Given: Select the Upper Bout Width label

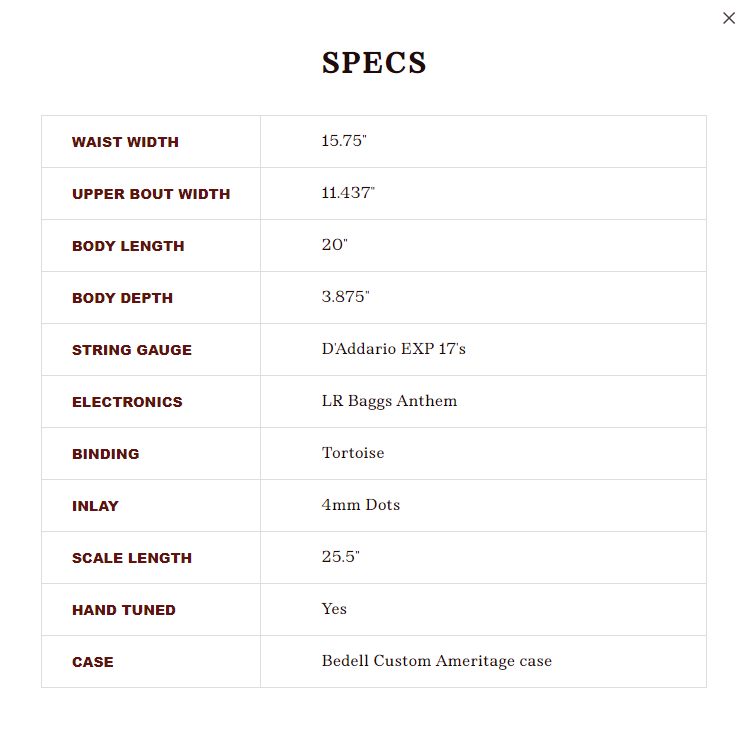Looking at the screenshot, I should [151, 194].
